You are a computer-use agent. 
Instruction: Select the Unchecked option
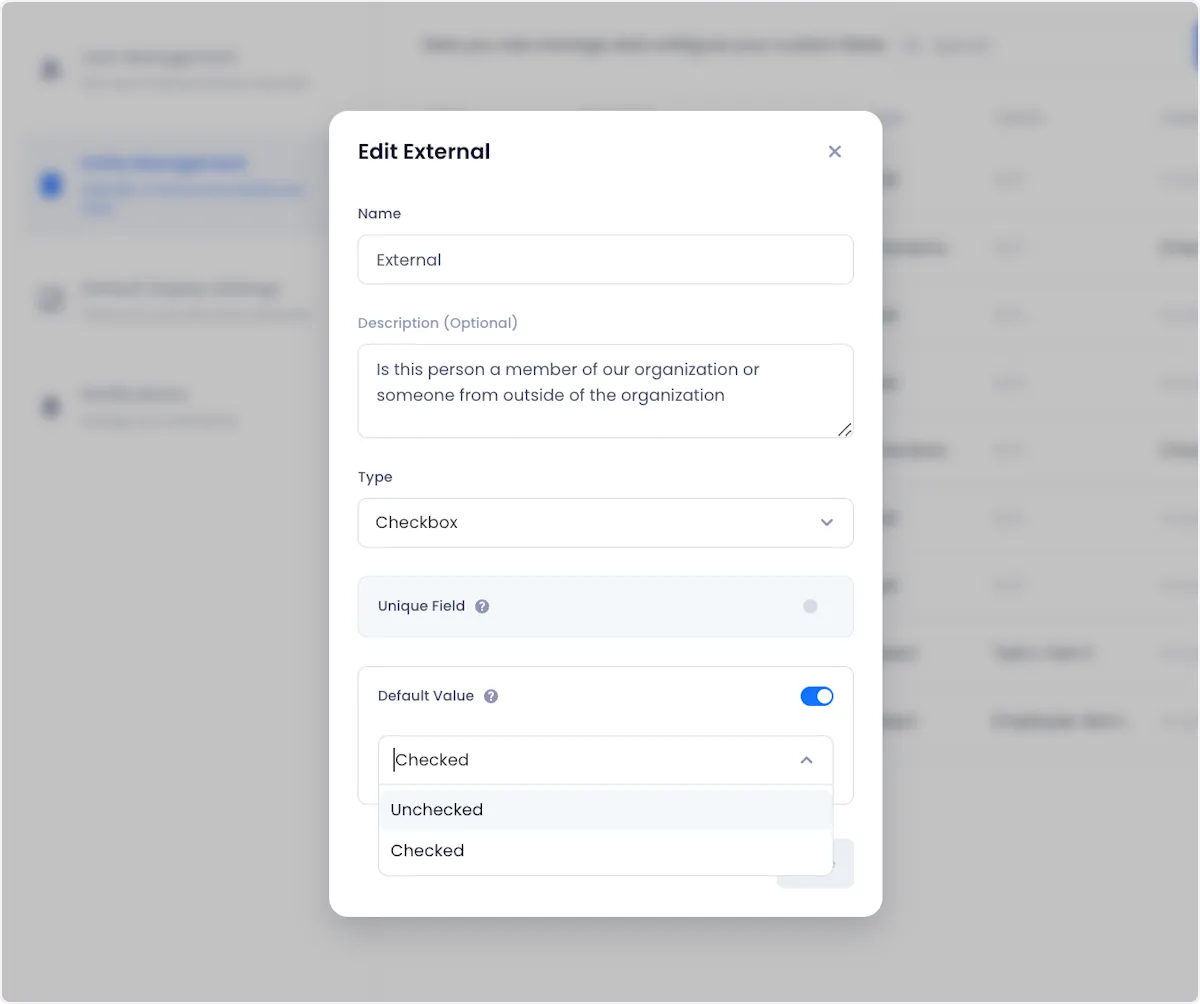pyautogui.click(x=605, y=810)
